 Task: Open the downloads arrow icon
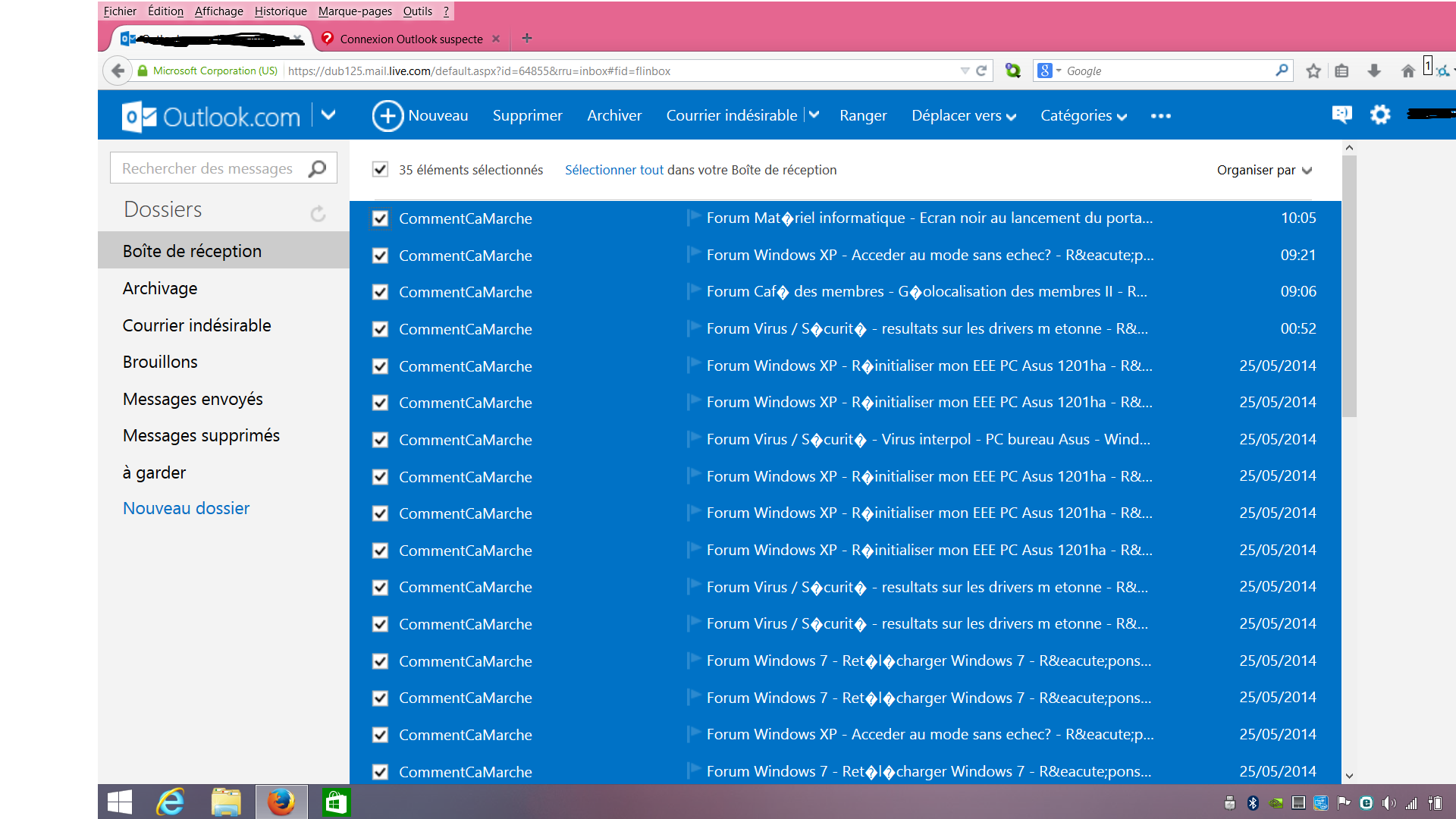(1373, 71)
